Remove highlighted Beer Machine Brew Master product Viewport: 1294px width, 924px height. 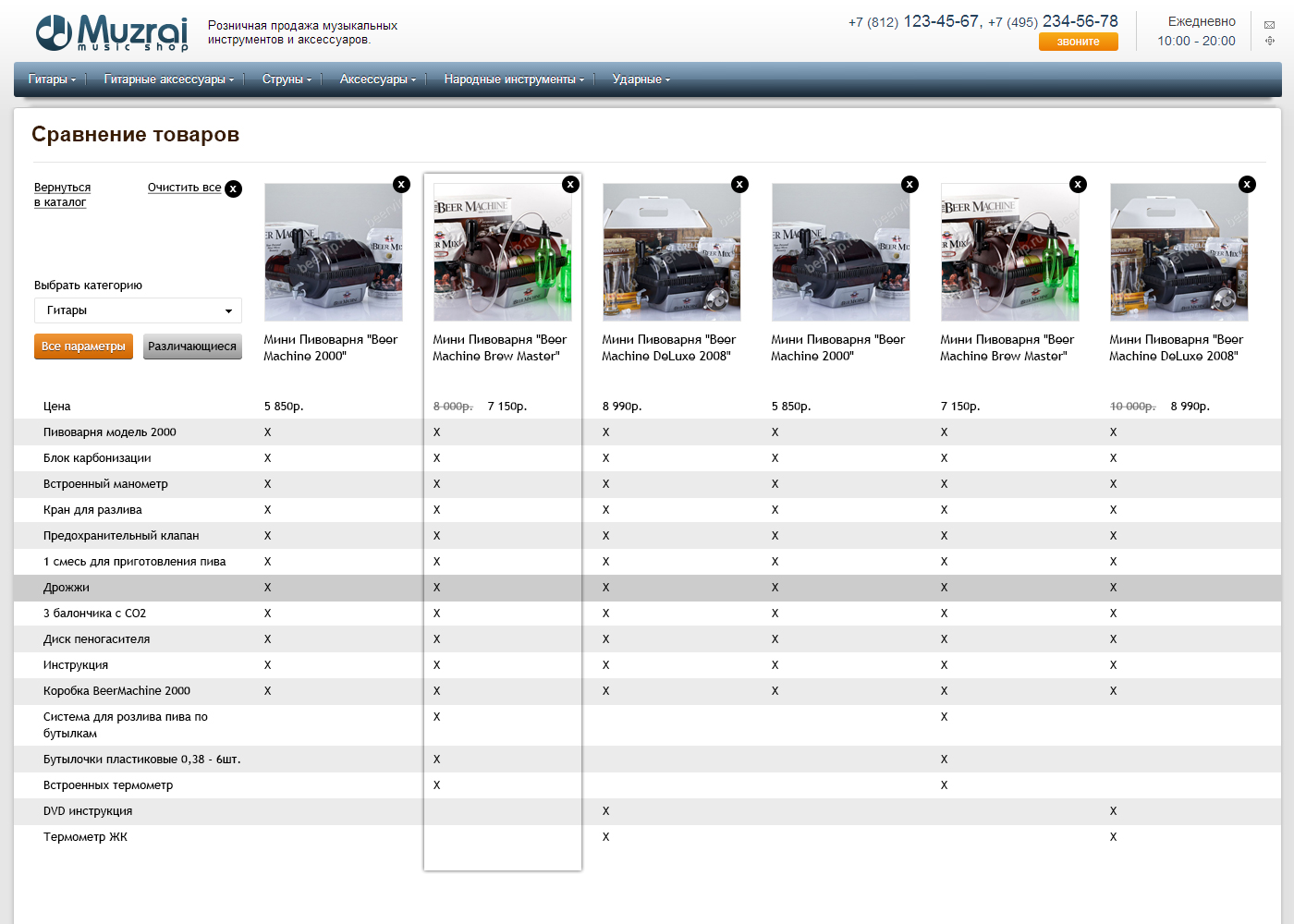(x=570, y=184)
